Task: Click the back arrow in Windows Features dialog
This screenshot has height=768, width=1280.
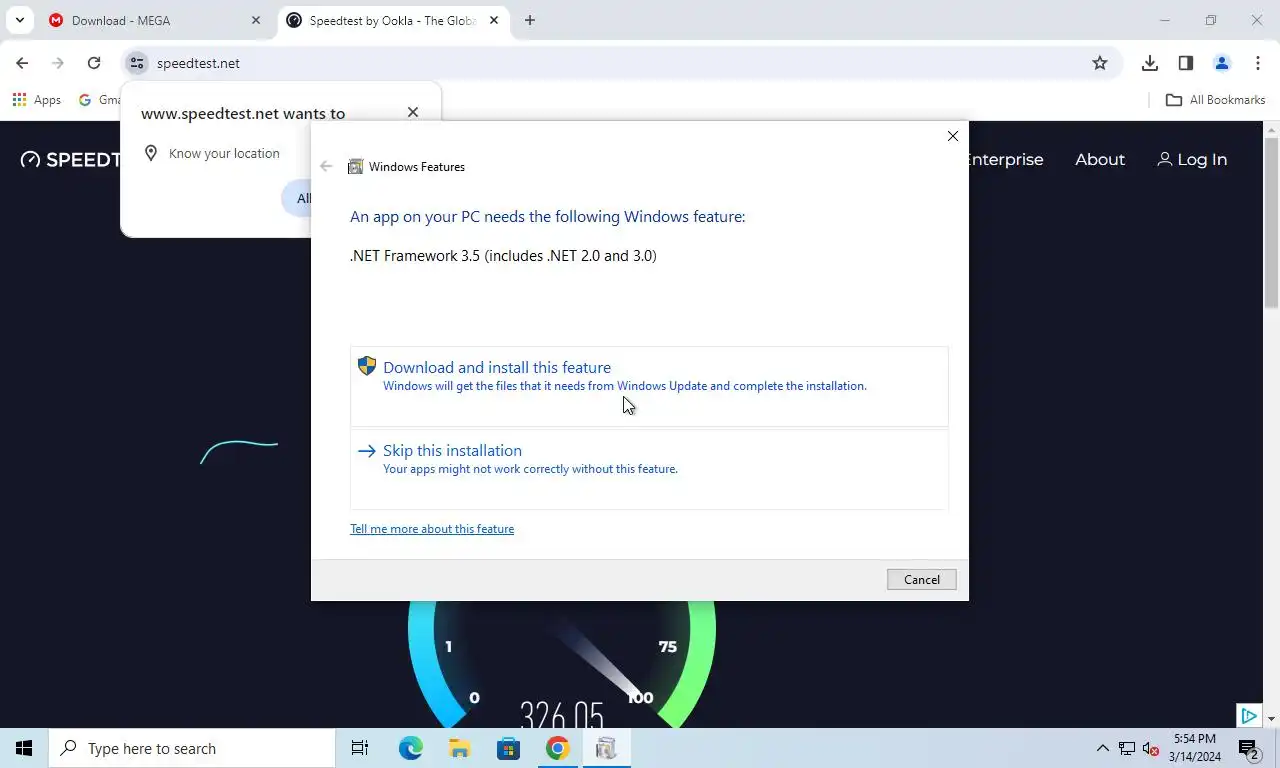Action: pyautogui.click(x=326, y=167)
